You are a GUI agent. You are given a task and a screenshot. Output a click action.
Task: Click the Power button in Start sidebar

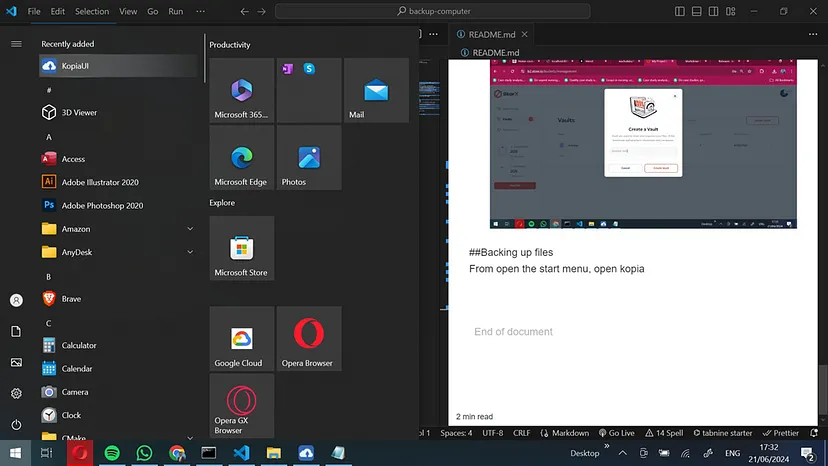[16, 425]
